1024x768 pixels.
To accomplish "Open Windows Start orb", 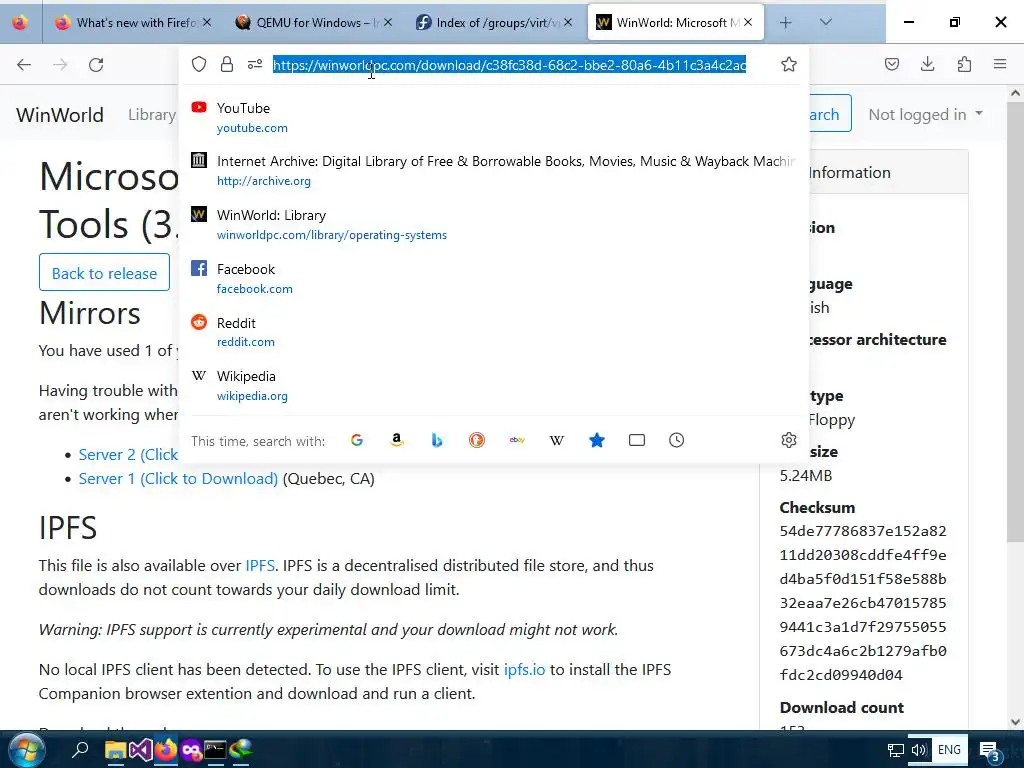I will tap(27, 750).
